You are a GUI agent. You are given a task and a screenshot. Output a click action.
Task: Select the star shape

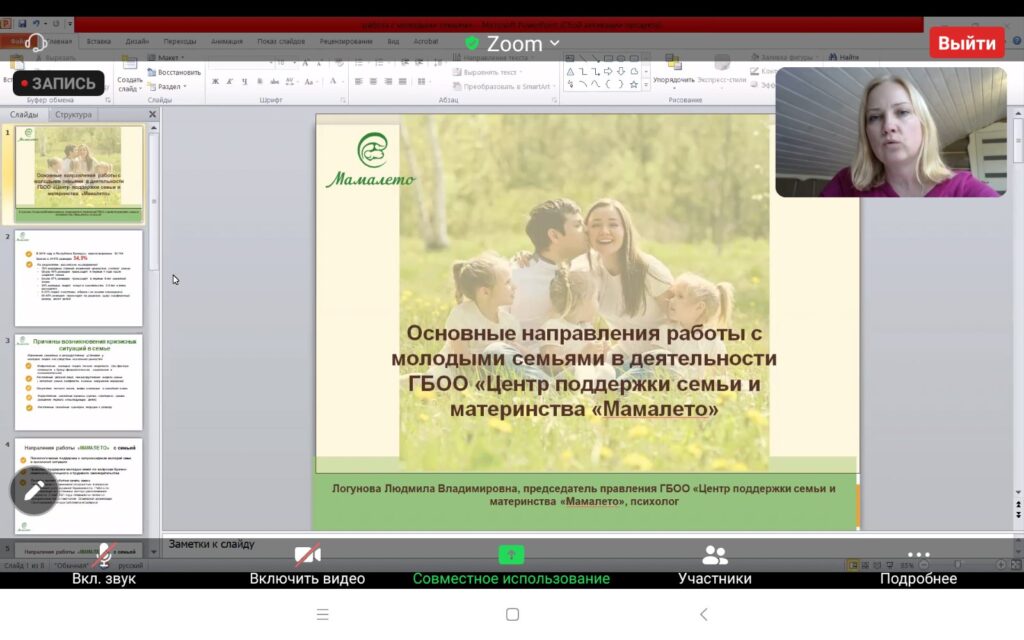[633, 84]
